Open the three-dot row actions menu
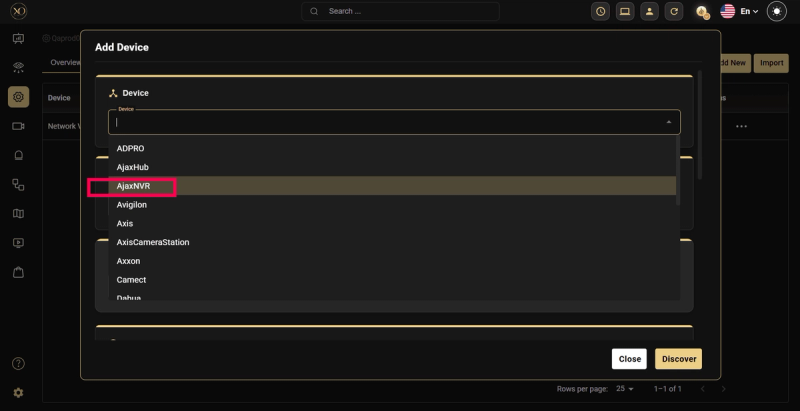The width and height of the screenshot is (800, 411). tap(741, 126)
